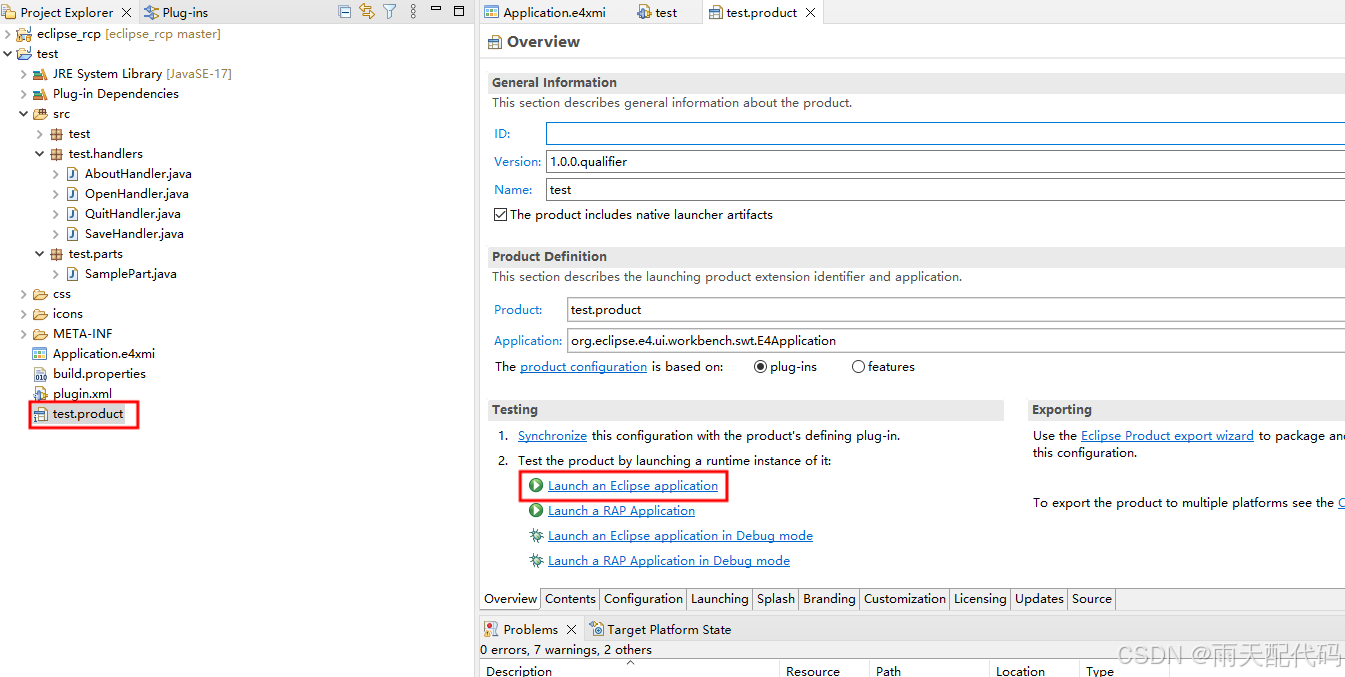Click the test.product file icon in tree

point(40,414)
